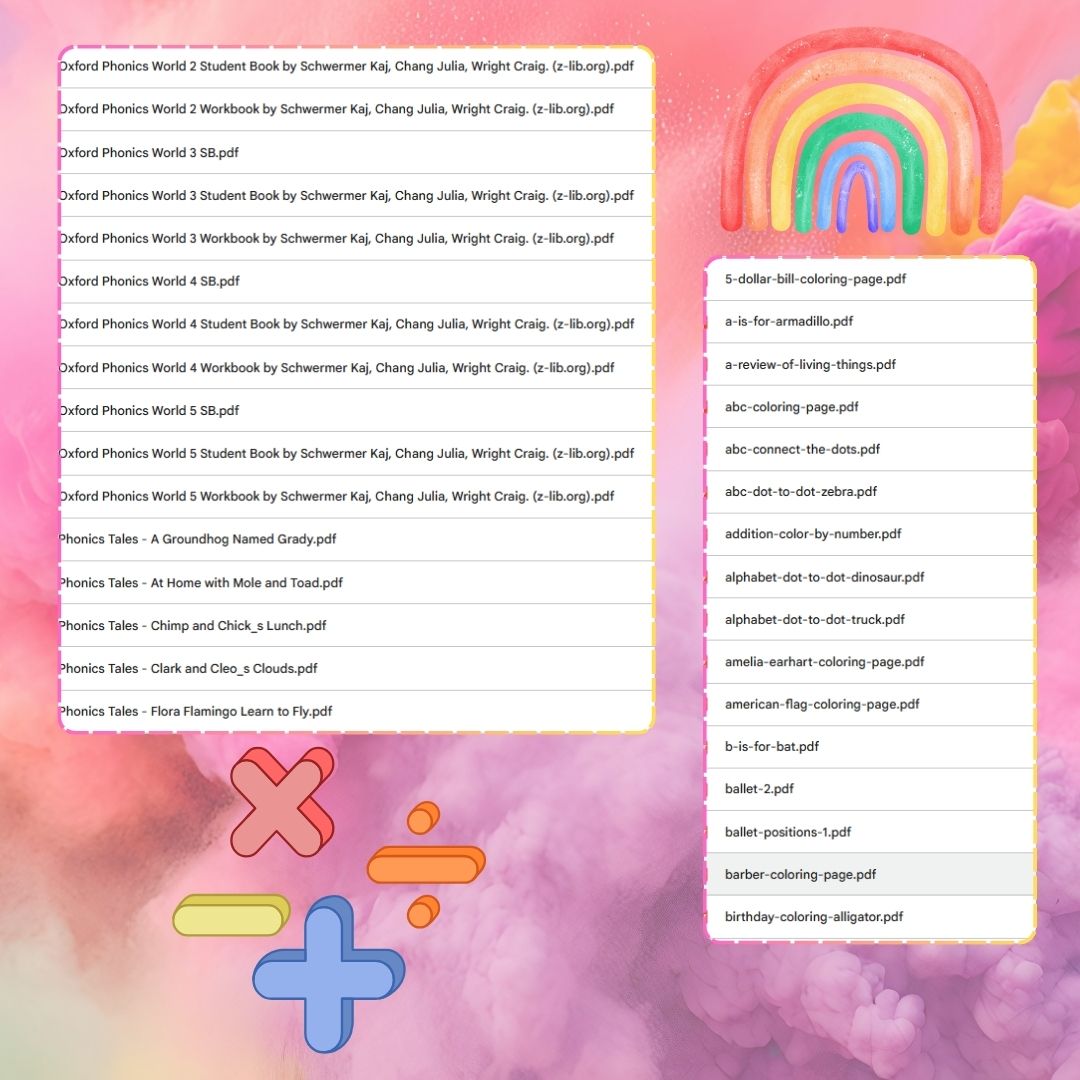Click the yellow minus sign
Screen dimensions: 1080x1080
point(230,916)
